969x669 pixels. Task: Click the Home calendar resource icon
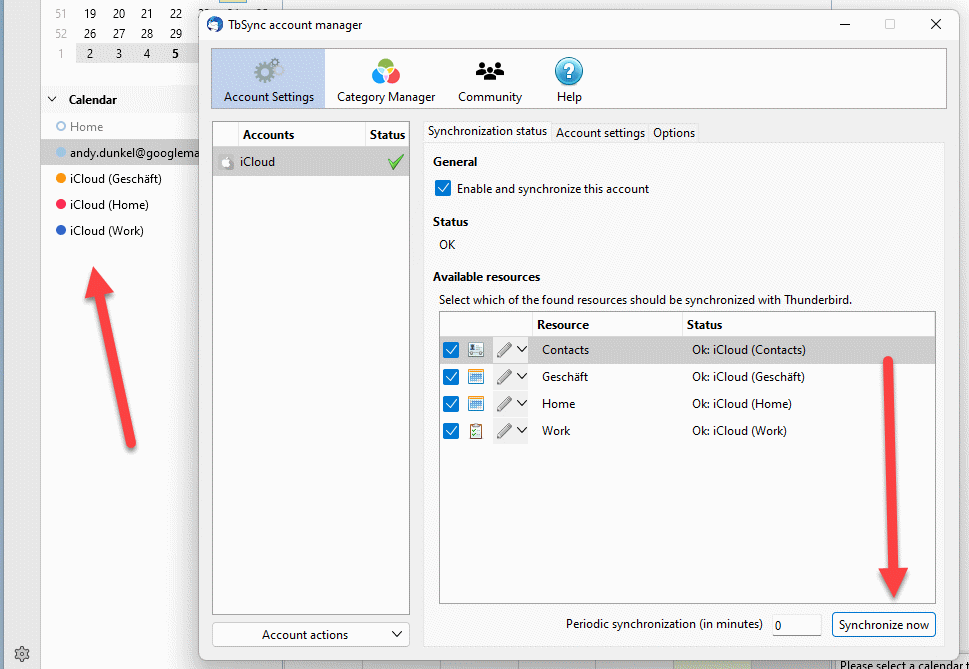click(476, 404)
